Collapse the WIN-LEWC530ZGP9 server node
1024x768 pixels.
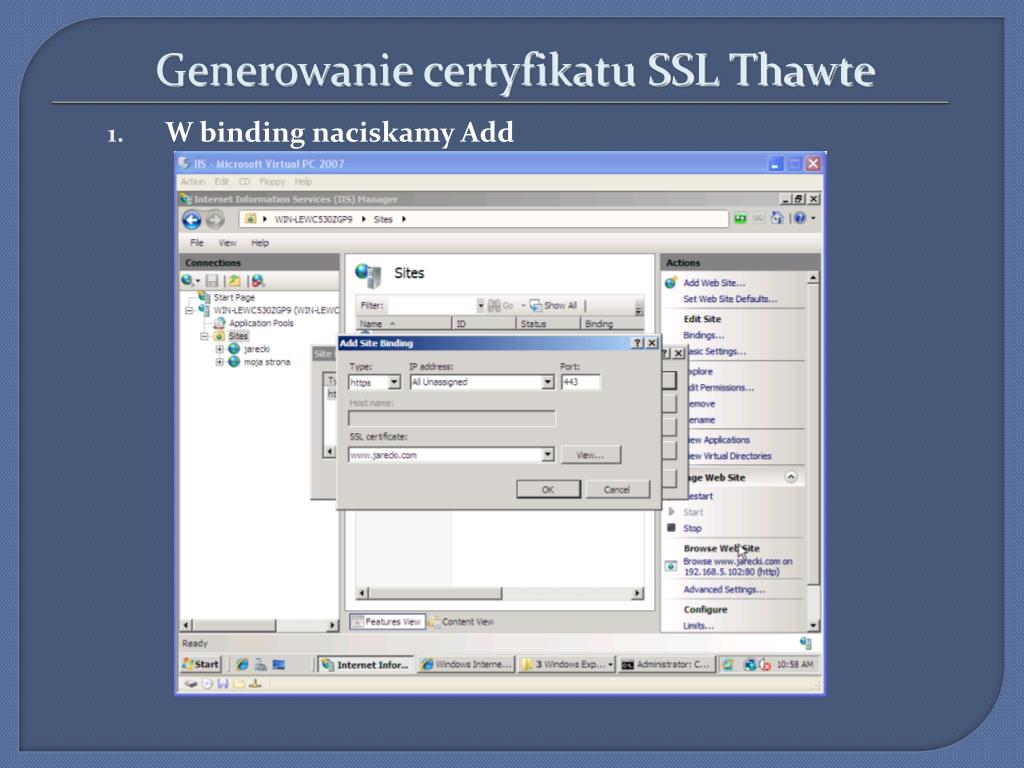(189, 310)
